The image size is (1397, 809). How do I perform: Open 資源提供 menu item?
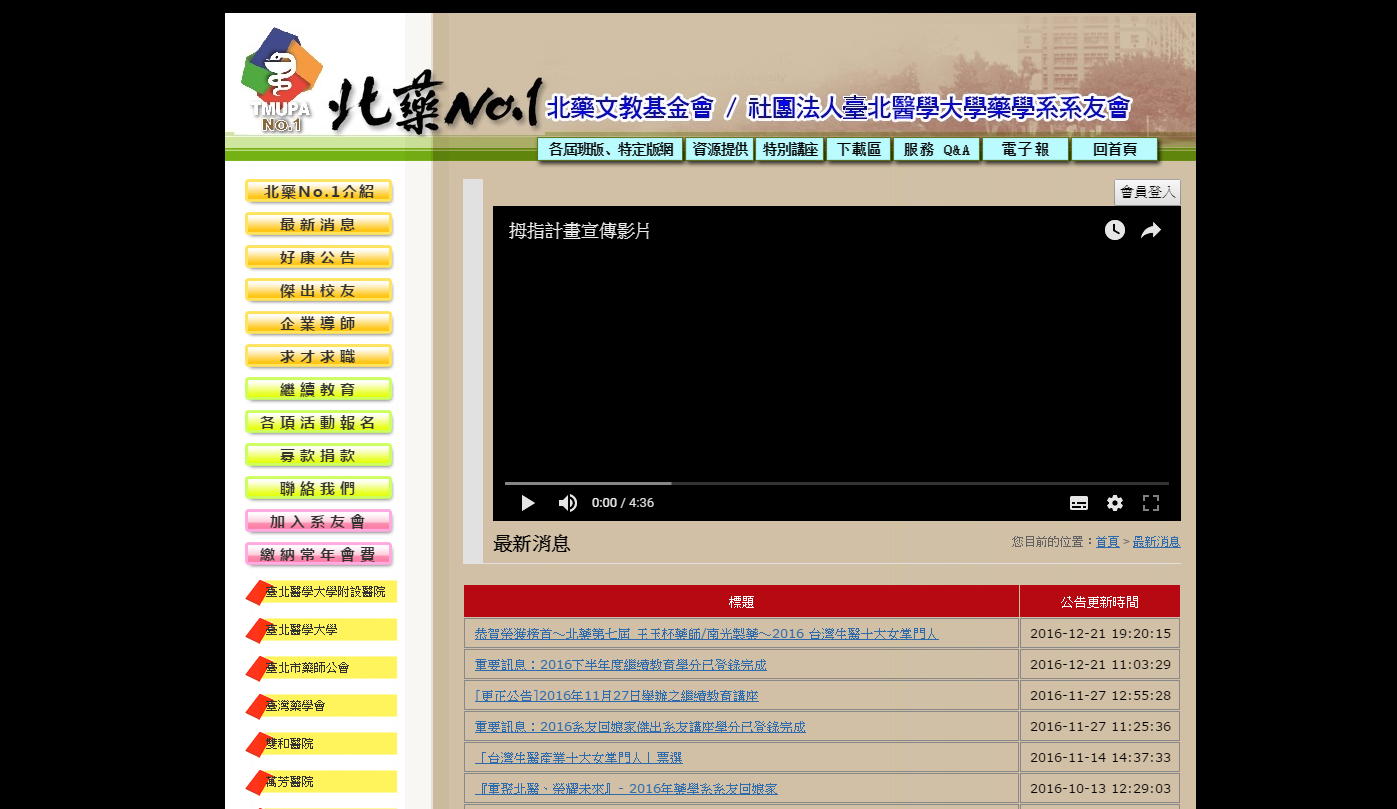[x=720, y=150]
